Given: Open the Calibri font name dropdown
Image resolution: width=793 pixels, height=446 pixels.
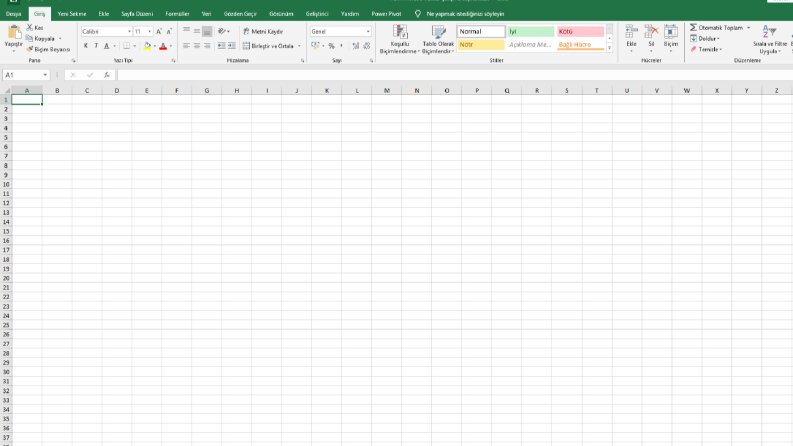Looking at the screenshot, I should (x=129, y=31).
